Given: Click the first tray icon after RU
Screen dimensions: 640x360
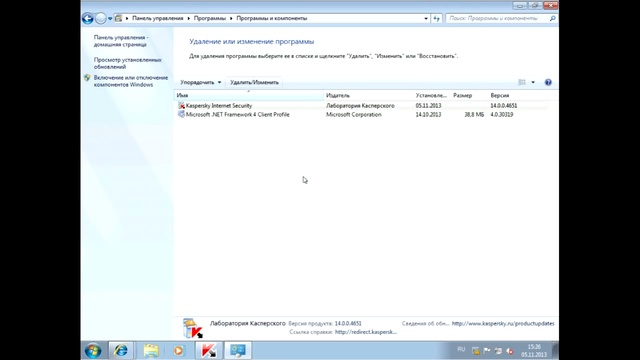Looking at the screenshot, I should tap(476, 351).
